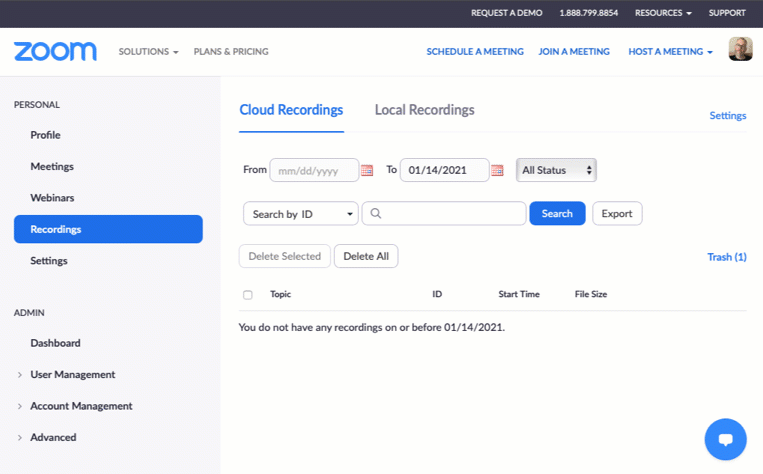
Task: Click the Delete Selected button
Action: click(285, 256)
